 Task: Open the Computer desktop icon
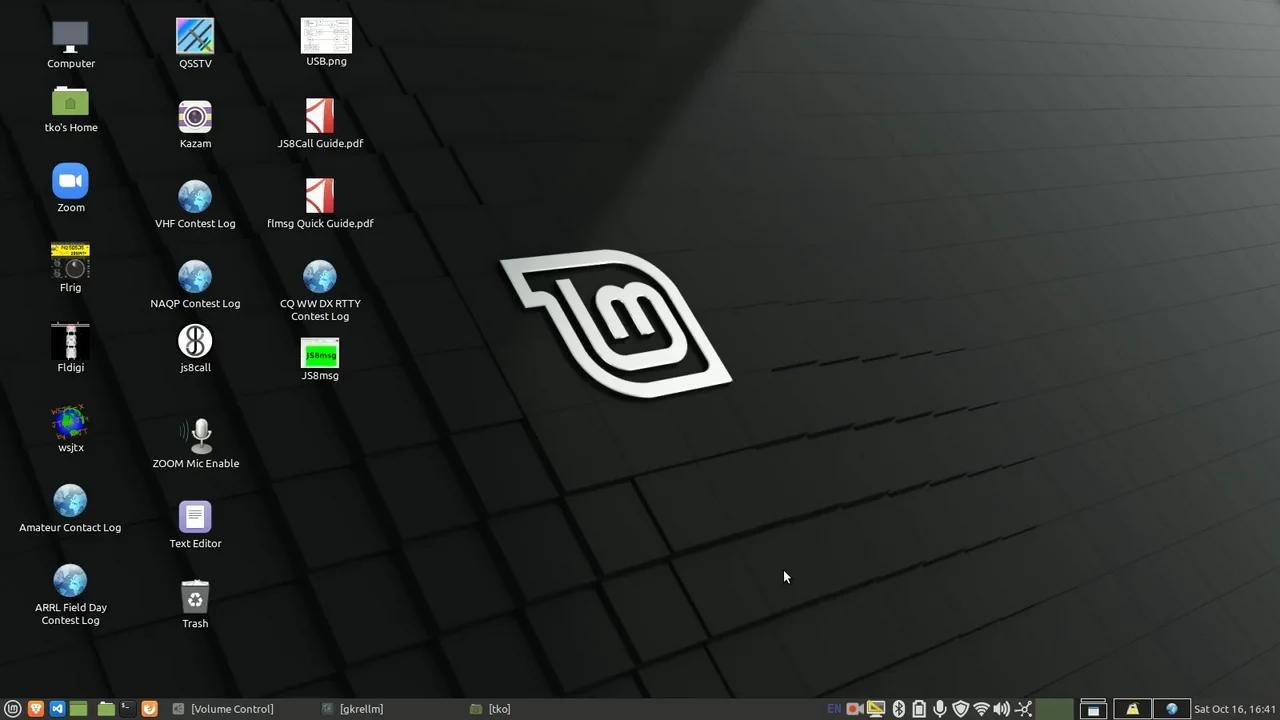click(70, 37)
